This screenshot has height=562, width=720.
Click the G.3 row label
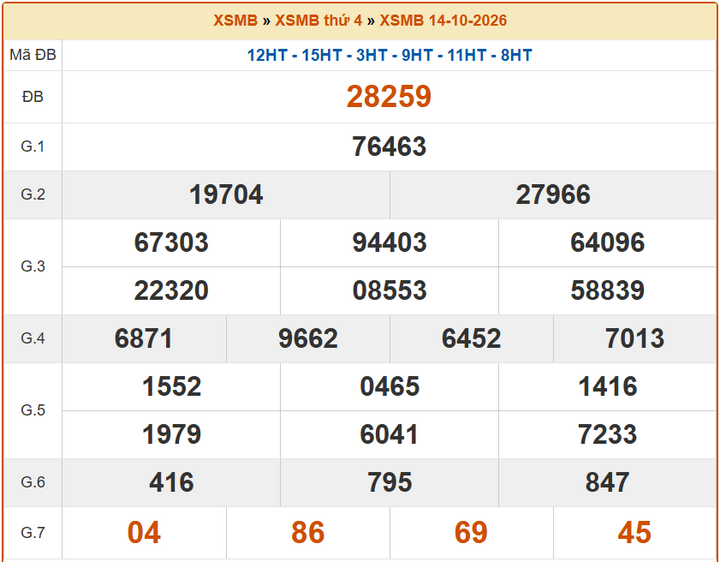click(x=33, y=266)
